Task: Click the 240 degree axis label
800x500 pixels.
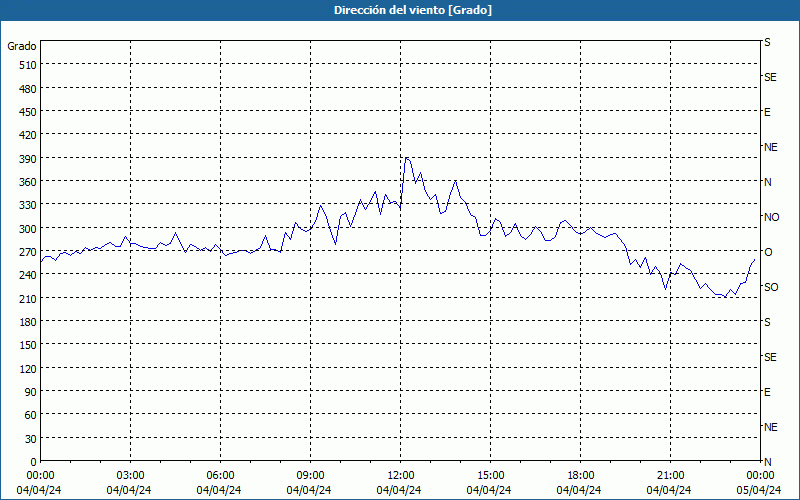Action: (x=28, y=275)
